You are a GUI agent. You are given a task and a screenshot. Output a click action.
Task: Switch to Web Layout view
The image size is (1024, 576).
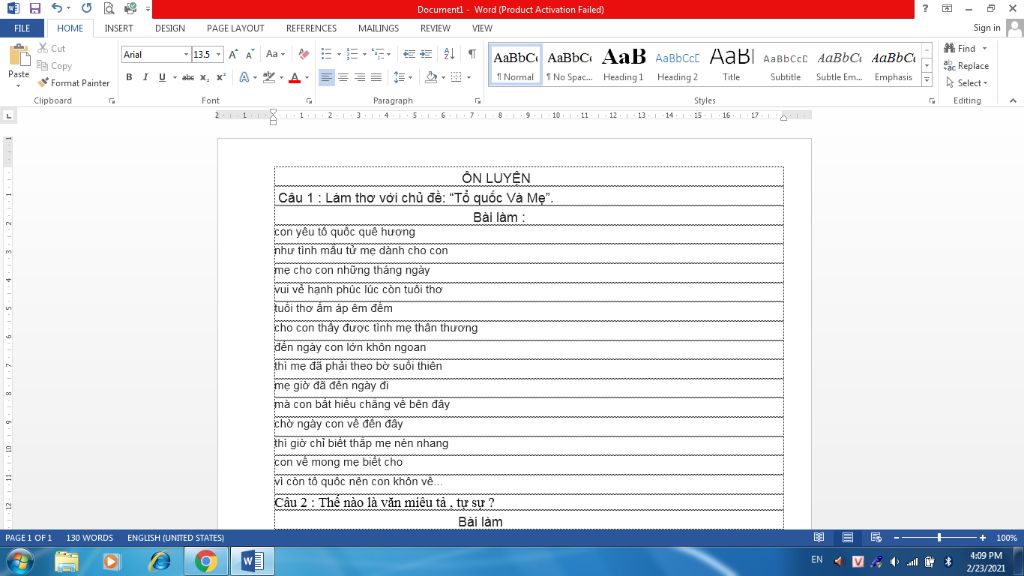click(876, 537)
